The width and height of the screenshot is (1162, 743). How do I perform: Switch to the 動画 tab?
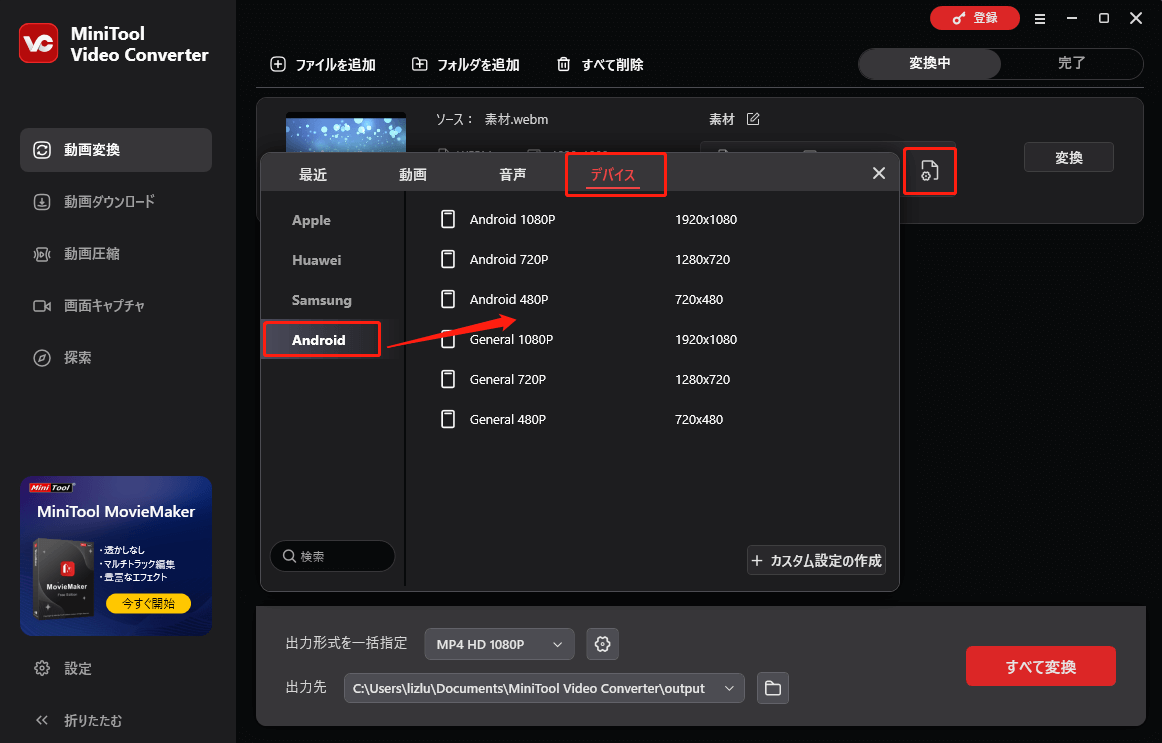click(x=413, y=175)
